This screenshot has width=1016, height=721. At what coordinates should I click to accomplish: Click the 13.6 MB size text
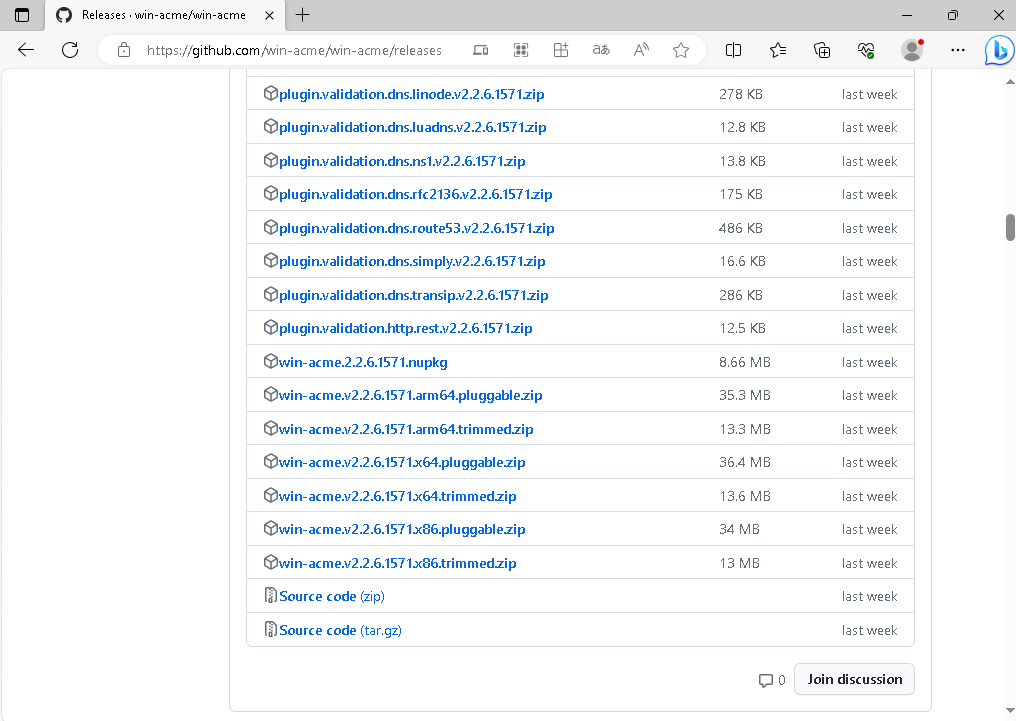pos(745,496)
